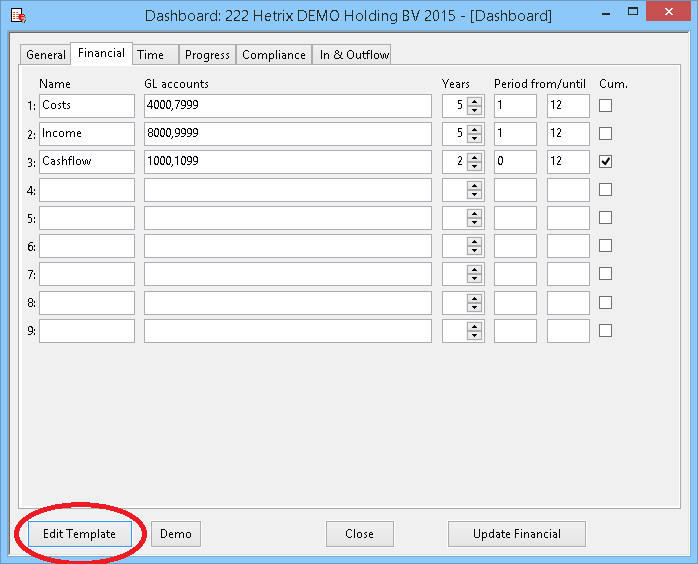
Task: Increase Years value for Costs row
Action: 475,101
